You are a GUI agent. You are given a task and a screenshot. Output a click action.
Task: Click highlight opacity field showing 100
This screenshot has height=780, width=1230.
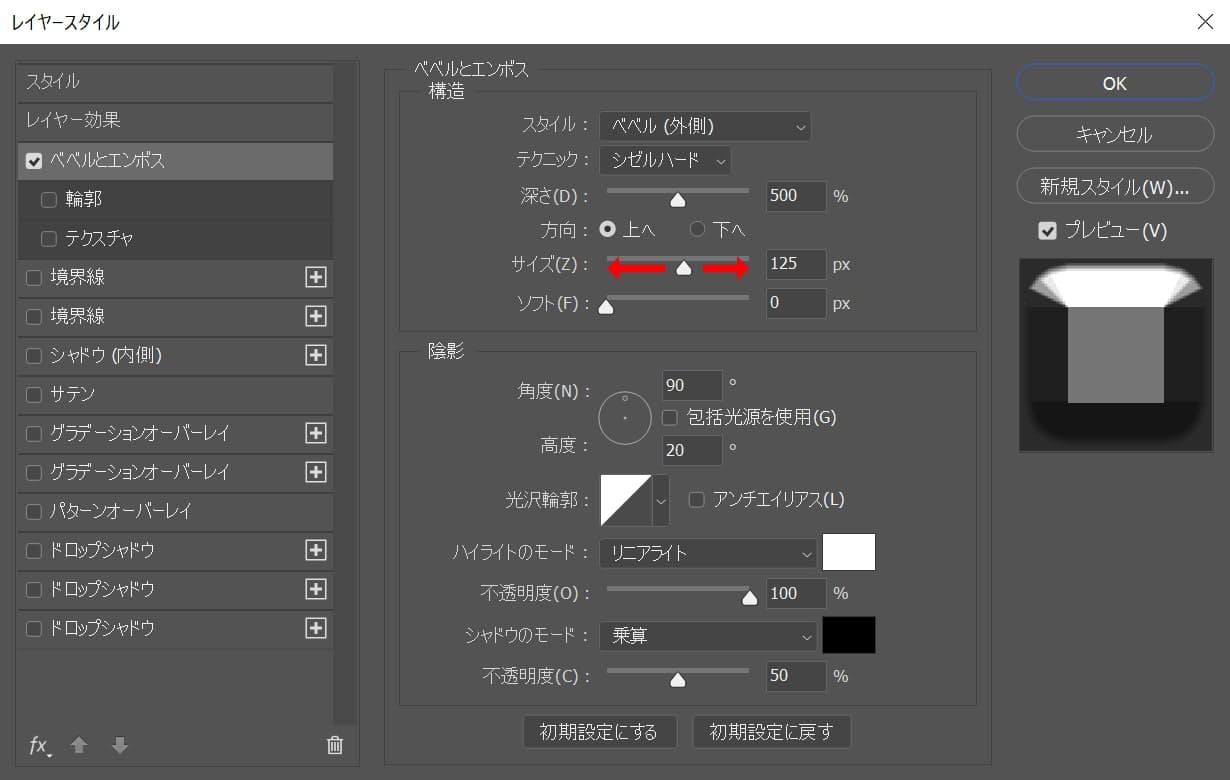(796, 594)
